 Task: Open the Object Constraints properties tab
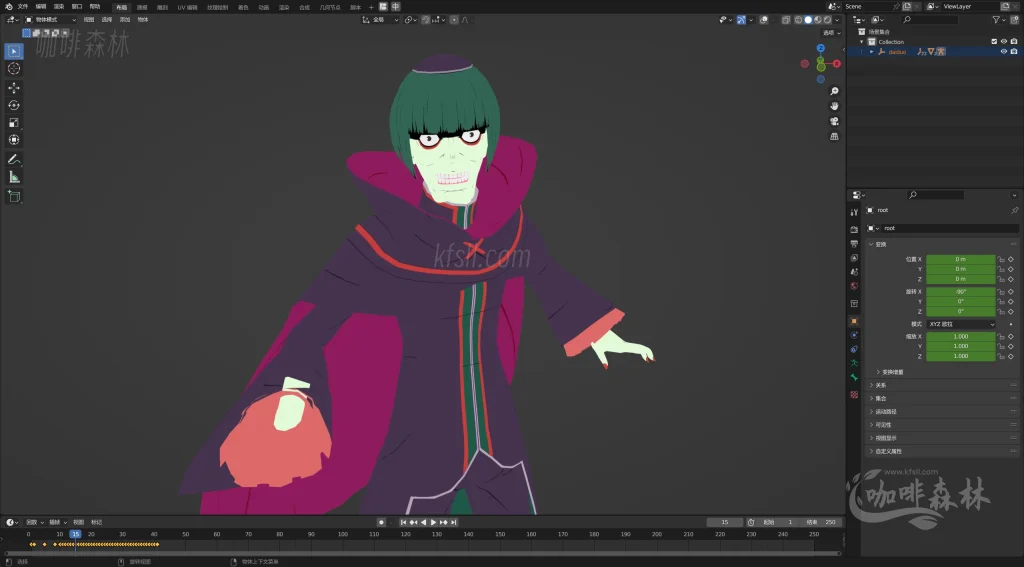pos(854,349)
